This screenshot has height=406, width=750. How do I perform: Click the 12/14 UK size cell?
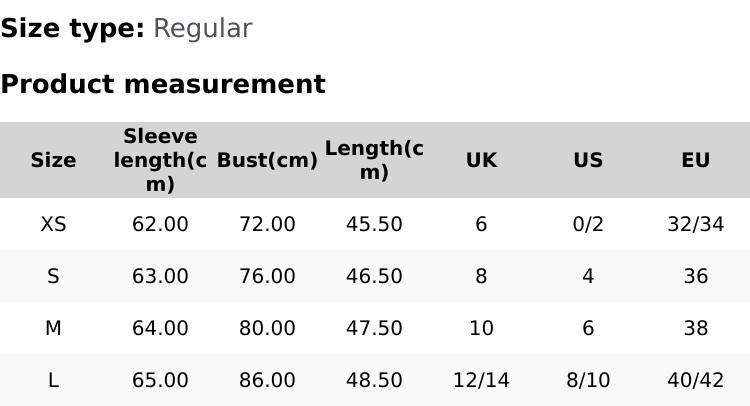click(481, 380)
